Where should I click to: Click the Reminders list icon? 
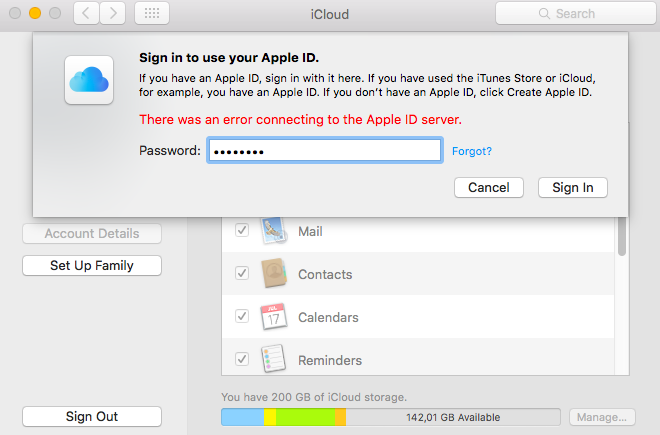click(x=274, y=359)
